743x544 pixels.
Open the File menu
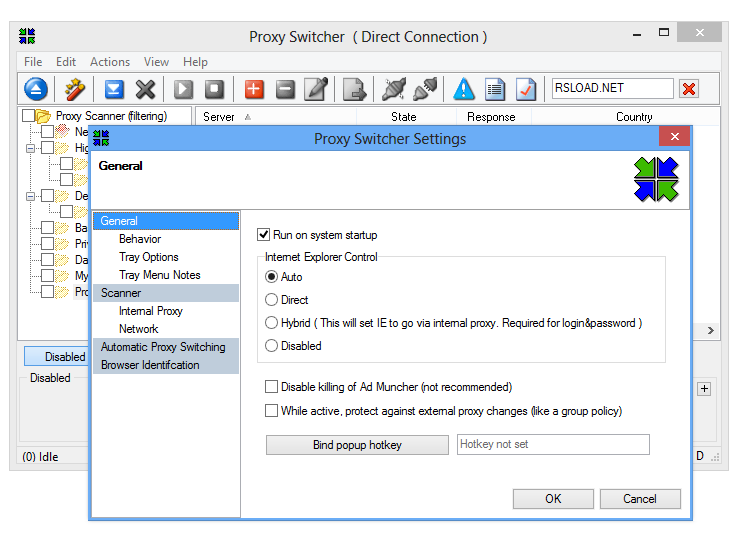[x=33, y=62]
